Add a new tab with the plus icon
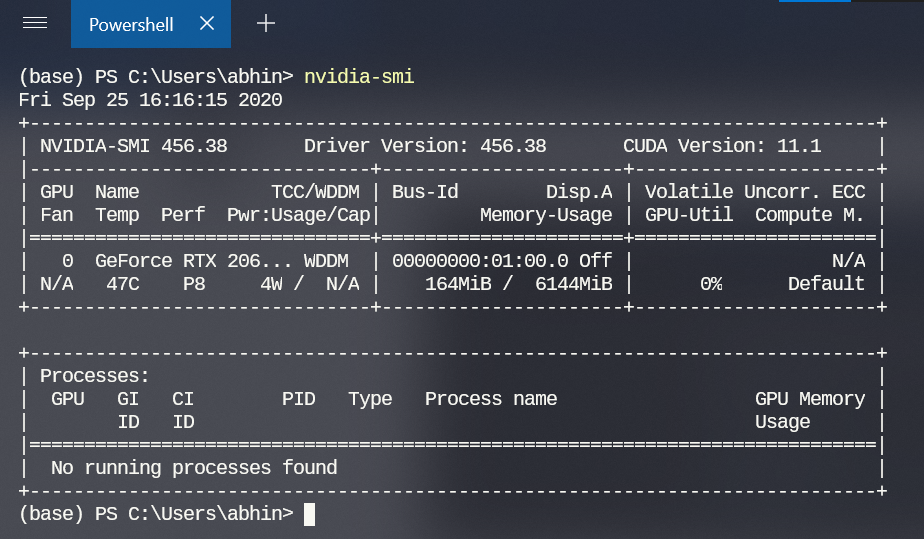 [266, 23]
